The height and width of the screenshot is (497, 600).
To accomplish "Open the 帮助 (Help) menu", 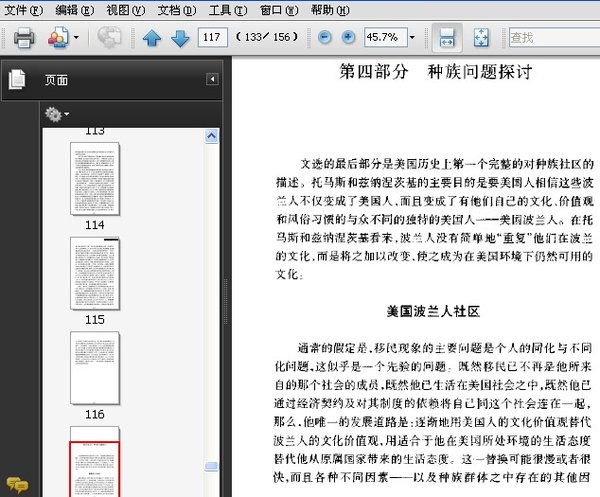I will click(x=330, y=9).
